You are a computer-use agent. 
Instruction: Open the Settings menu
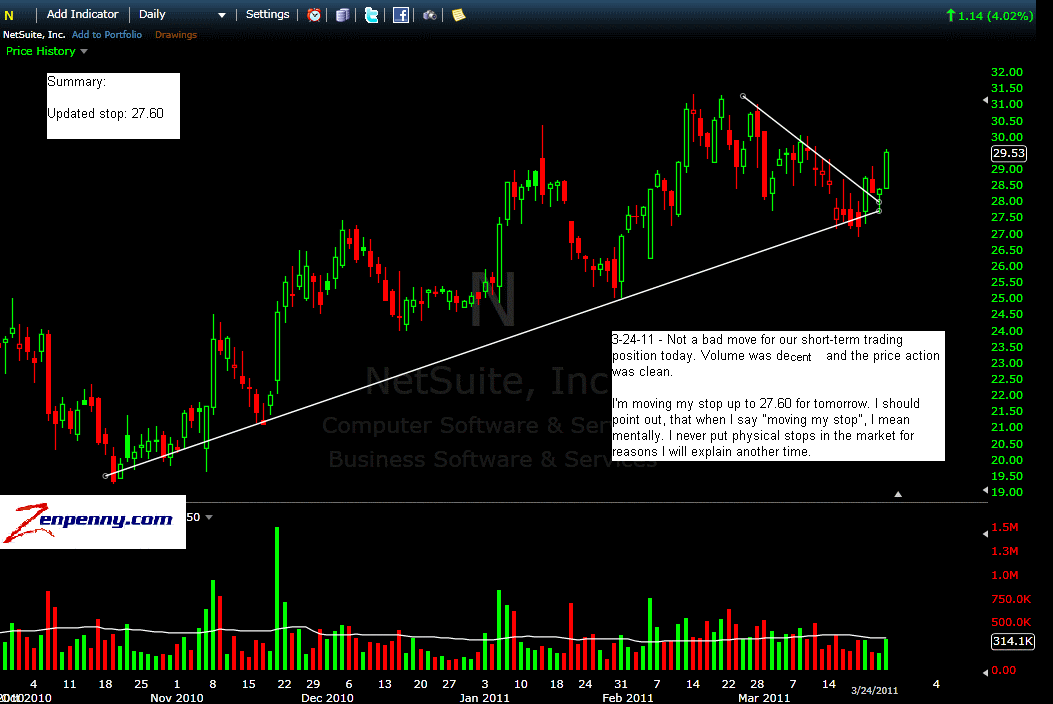[267, 14]
